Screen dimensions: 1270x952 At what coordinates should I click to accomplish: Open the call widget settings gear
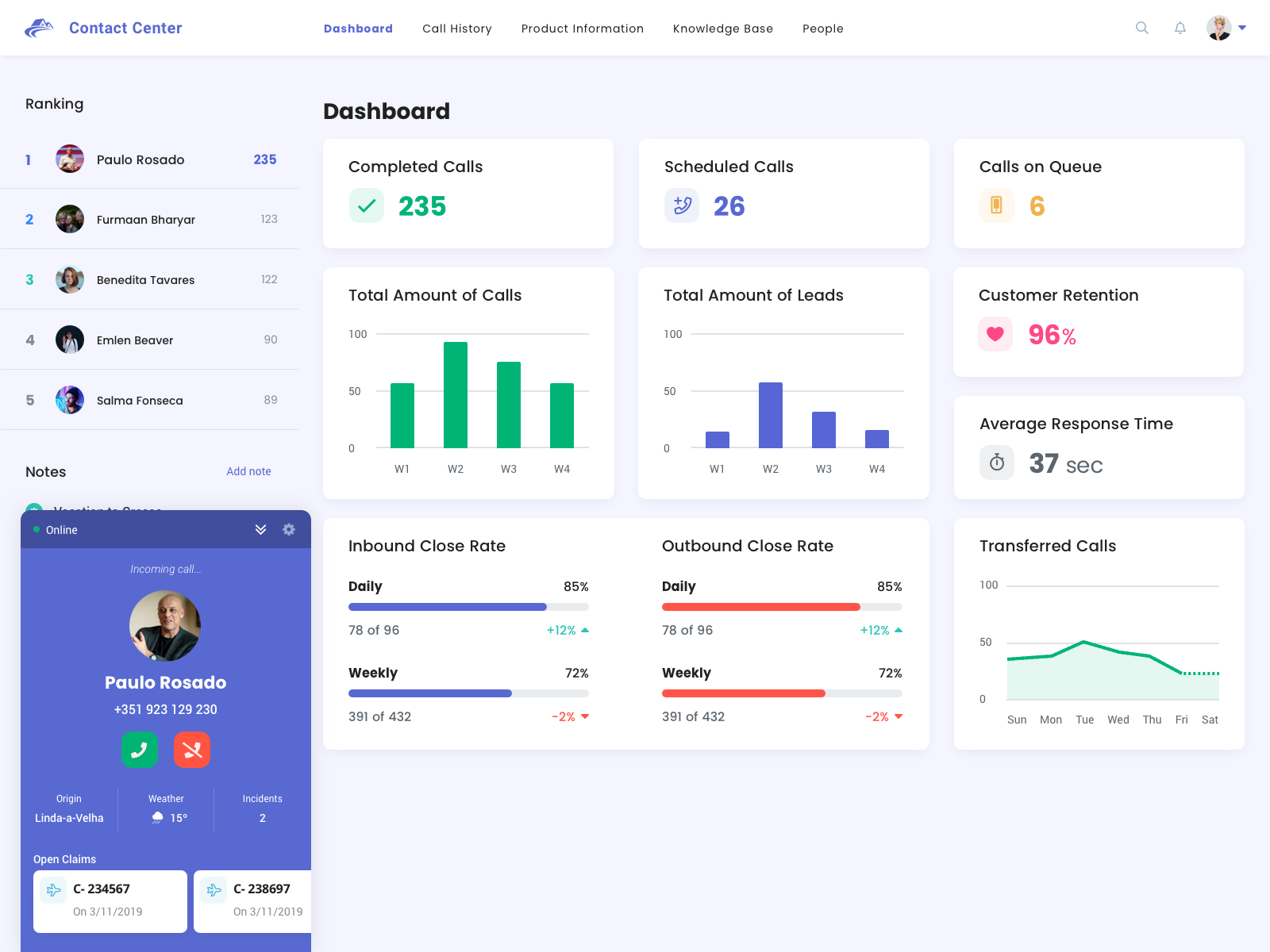click(288, 529)
